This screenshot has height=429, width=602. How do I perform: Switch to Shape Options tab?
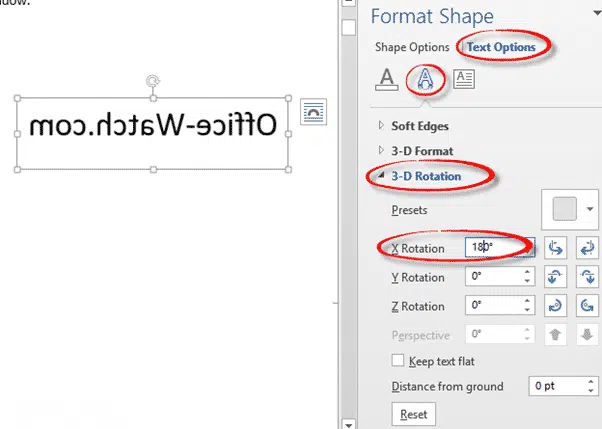coord(412,47)
